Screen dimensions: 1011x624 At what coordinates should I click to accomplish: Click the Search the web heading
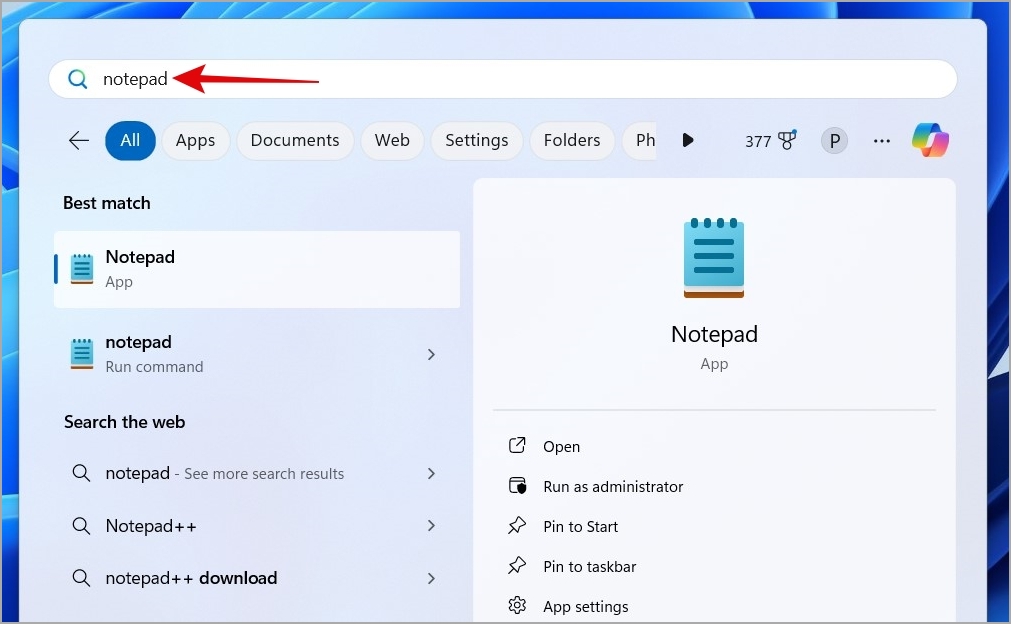pyautogui.click(x=124, y=422)
